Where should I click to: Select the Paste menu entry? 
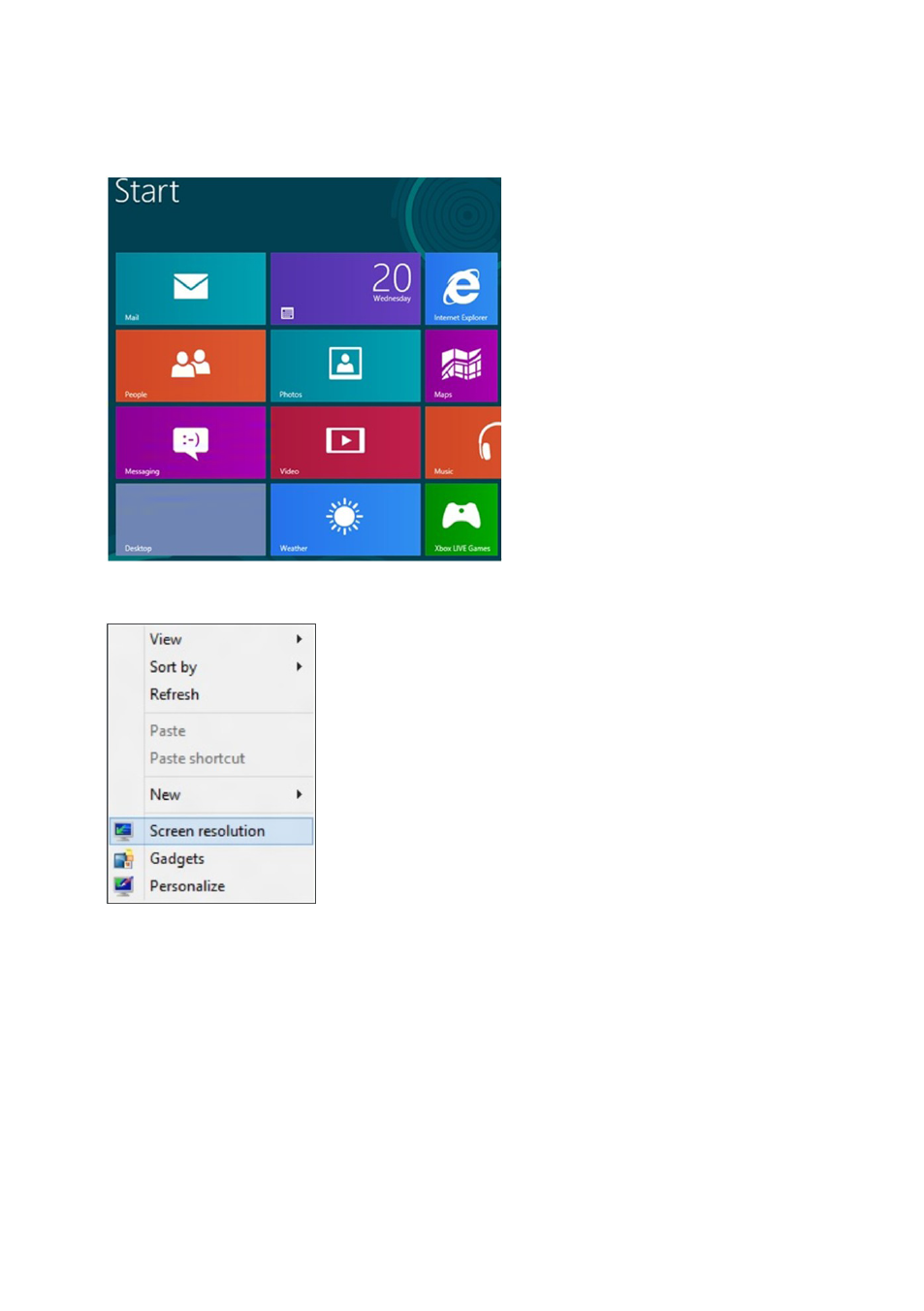coord(211,731)
